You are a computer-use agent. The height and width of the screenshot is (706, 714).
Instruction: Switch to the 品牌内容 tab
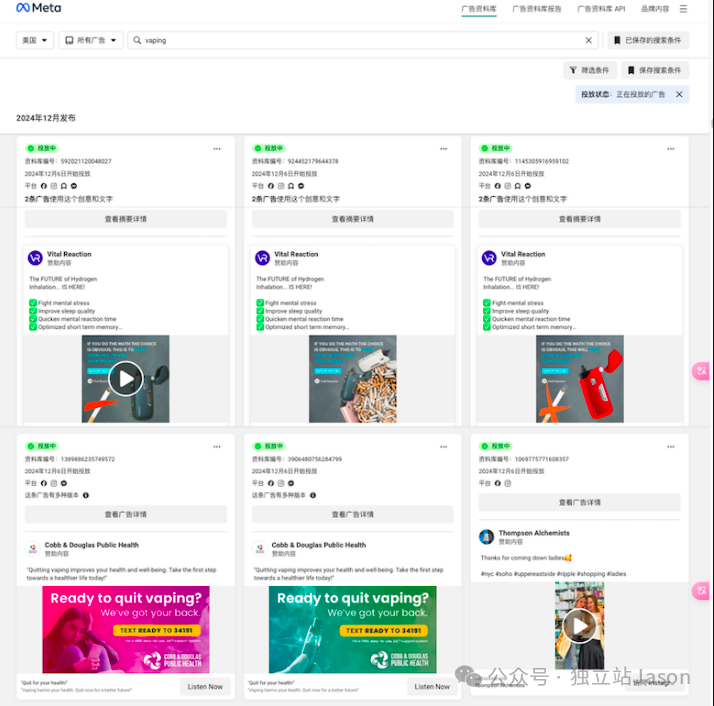(x=655, y=9)
